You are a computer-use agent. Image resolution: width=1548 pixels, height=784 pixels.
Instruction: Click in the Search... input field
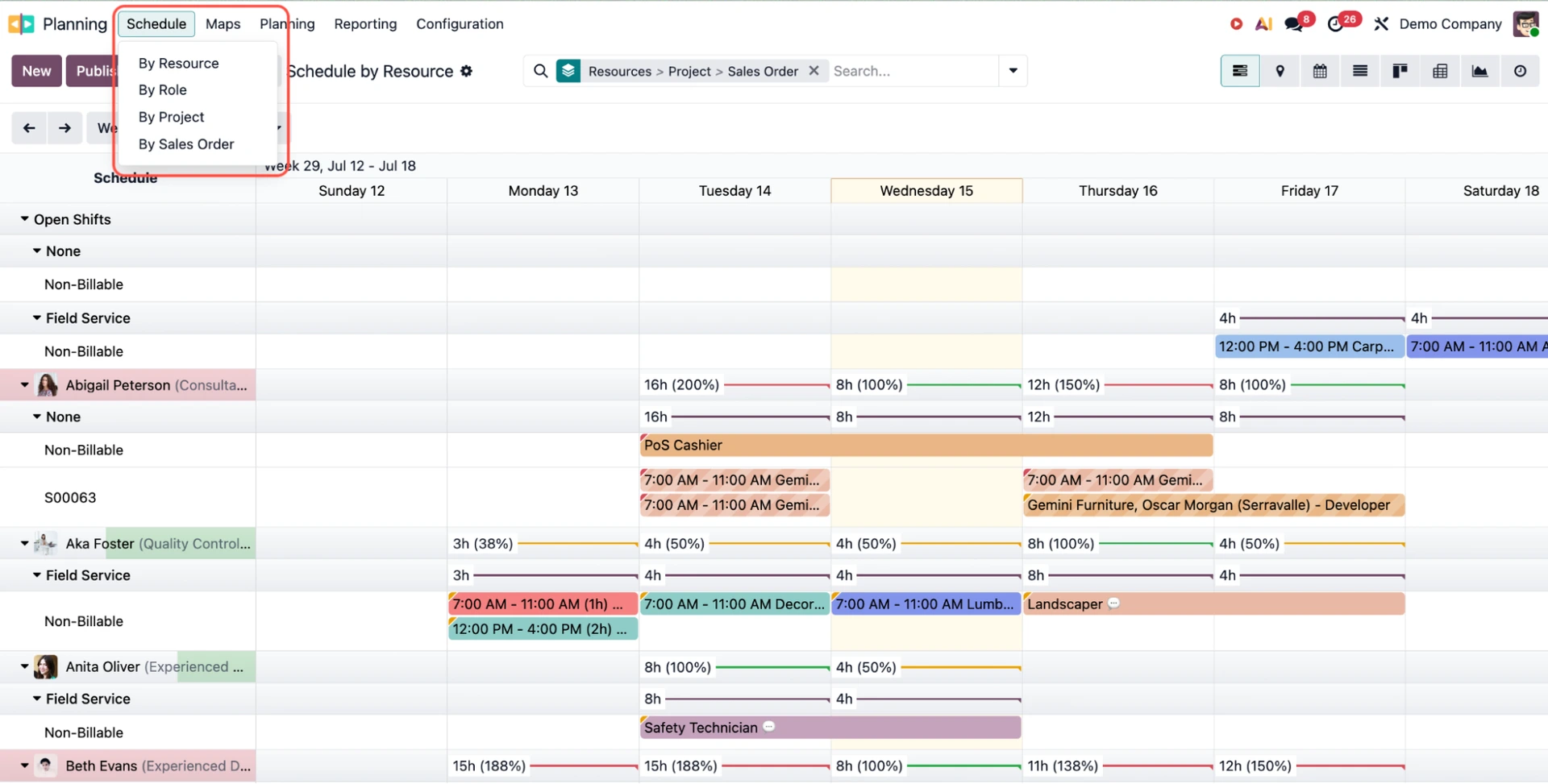coord(913,71)
